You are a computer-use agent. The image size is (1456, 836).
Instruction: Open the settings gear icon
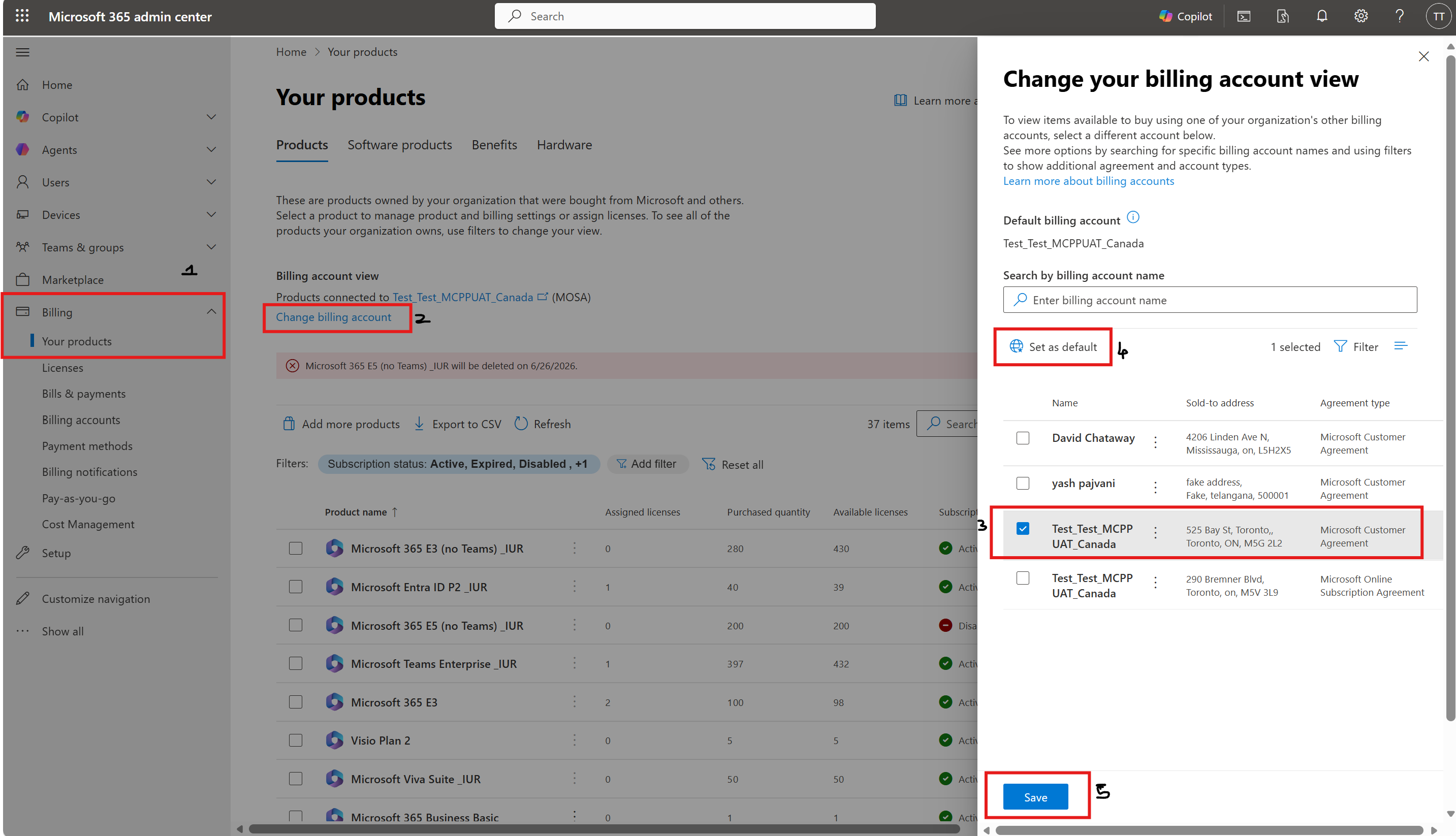(x=1360, y=16)
